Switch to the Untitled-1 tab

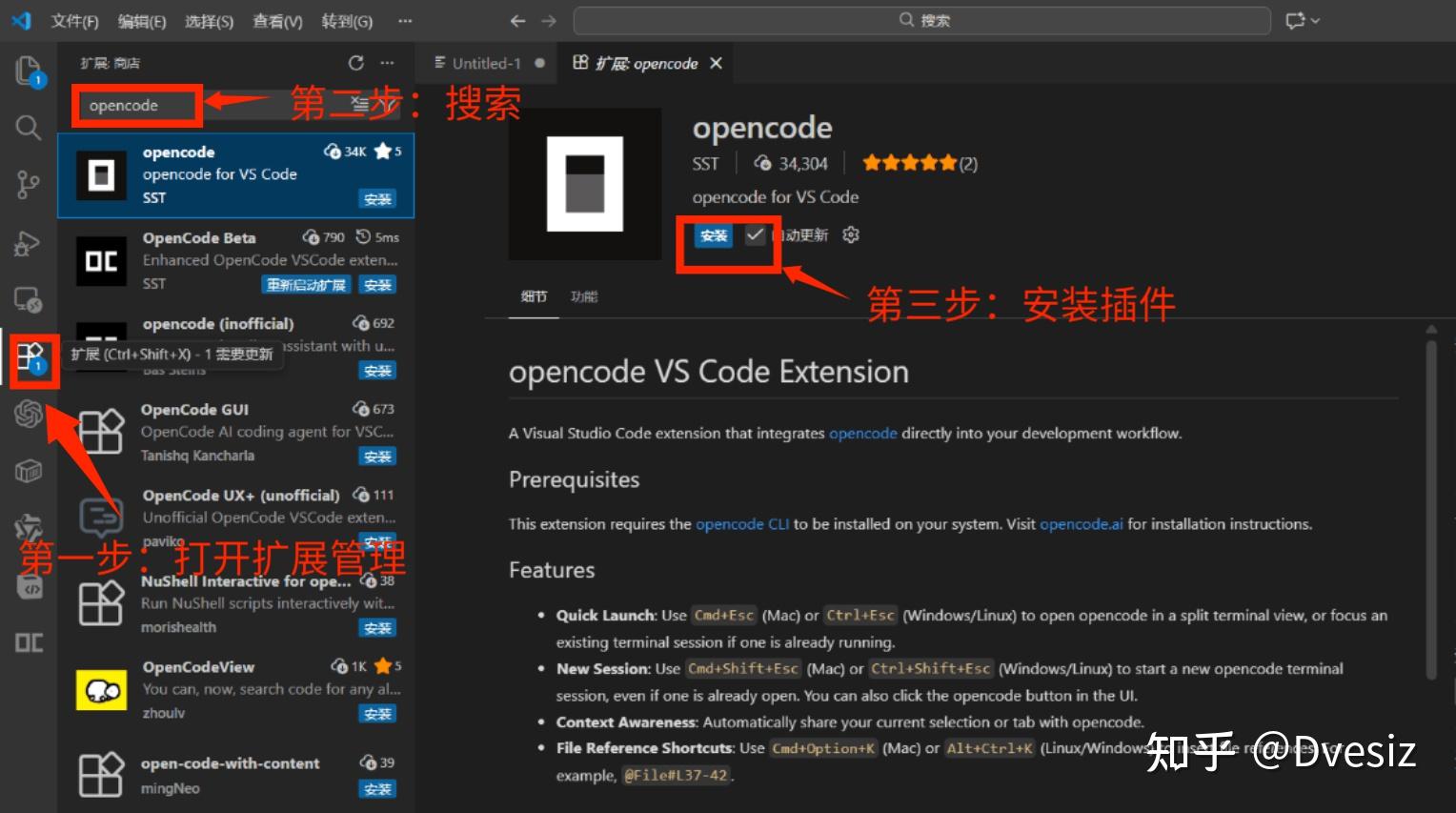click(486, 63)
